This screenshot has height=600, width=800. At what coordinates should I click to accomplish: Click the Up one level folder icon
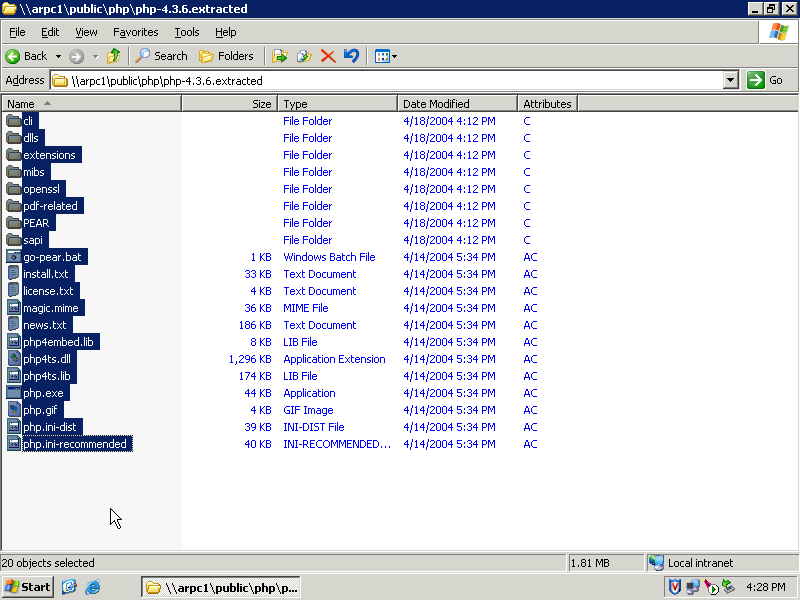click(x=114, y=56)
